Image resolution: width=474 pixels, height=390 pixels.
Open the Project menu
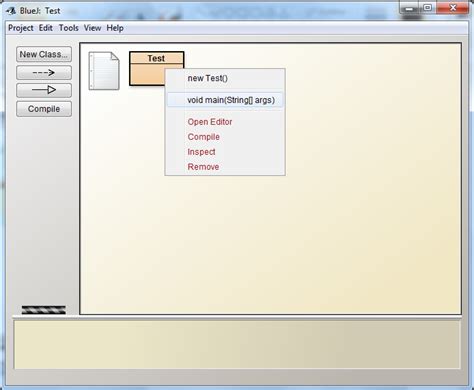tap(21, 28)
